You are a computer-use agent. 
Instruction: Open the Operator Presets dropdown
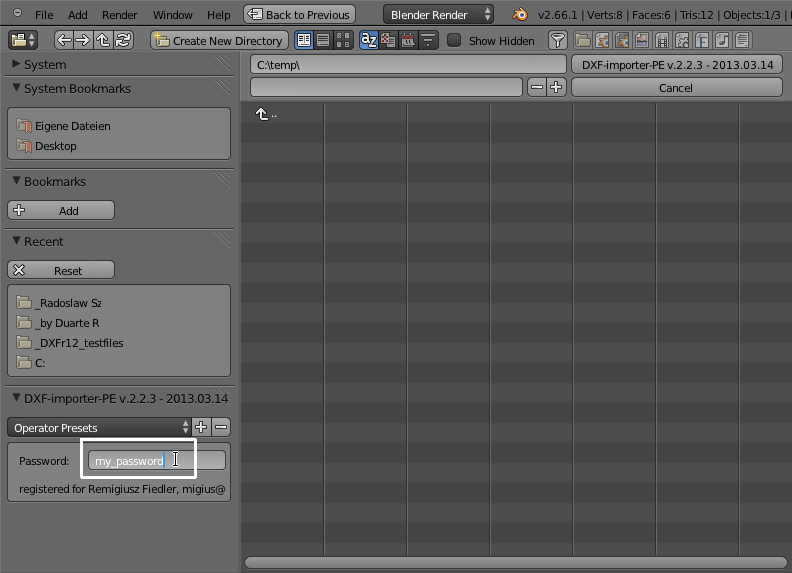100,427
